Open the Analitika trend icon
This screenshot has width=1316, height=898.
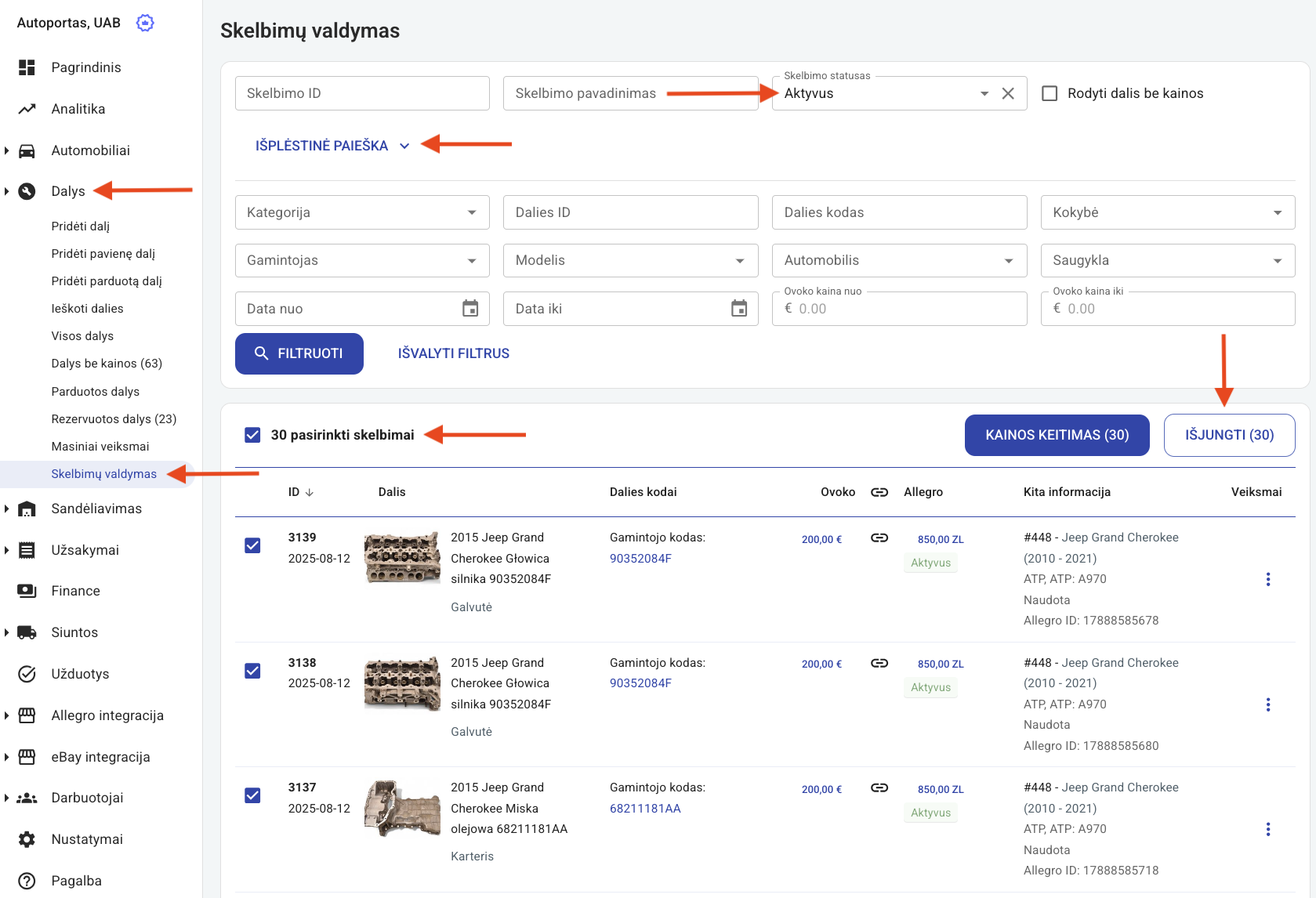[27, 109]
